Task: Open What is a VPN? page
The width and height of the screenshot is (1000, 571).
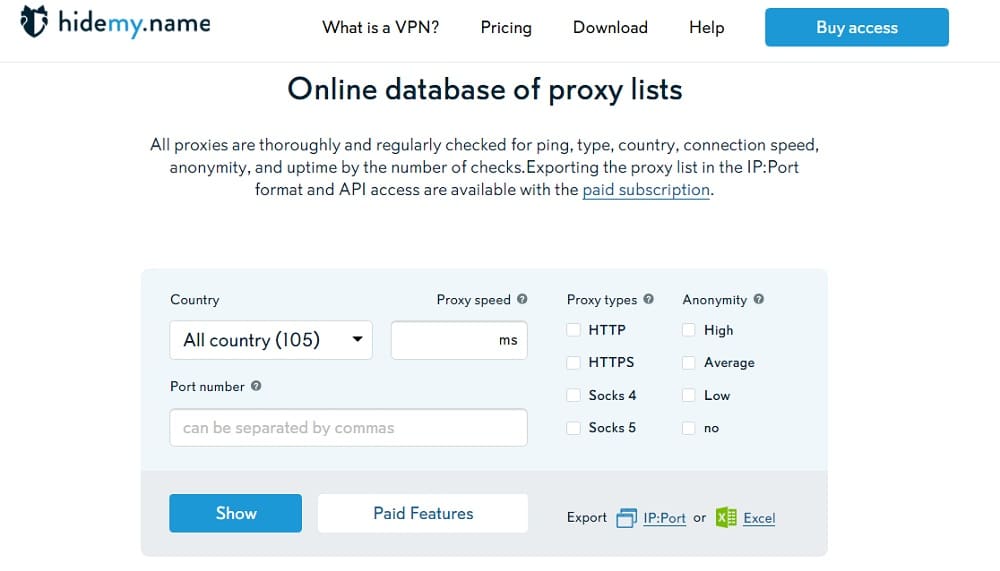Action: 381,27
